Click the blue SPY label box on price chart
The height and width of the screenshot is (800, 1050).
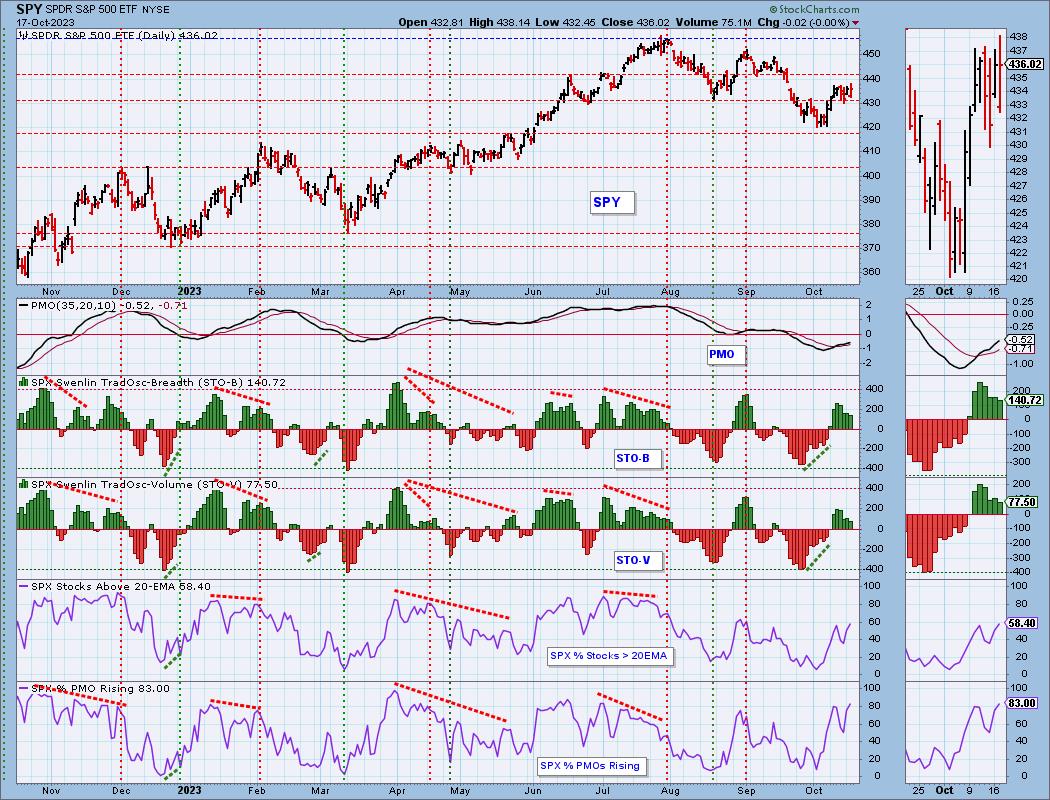click(612, 202)
